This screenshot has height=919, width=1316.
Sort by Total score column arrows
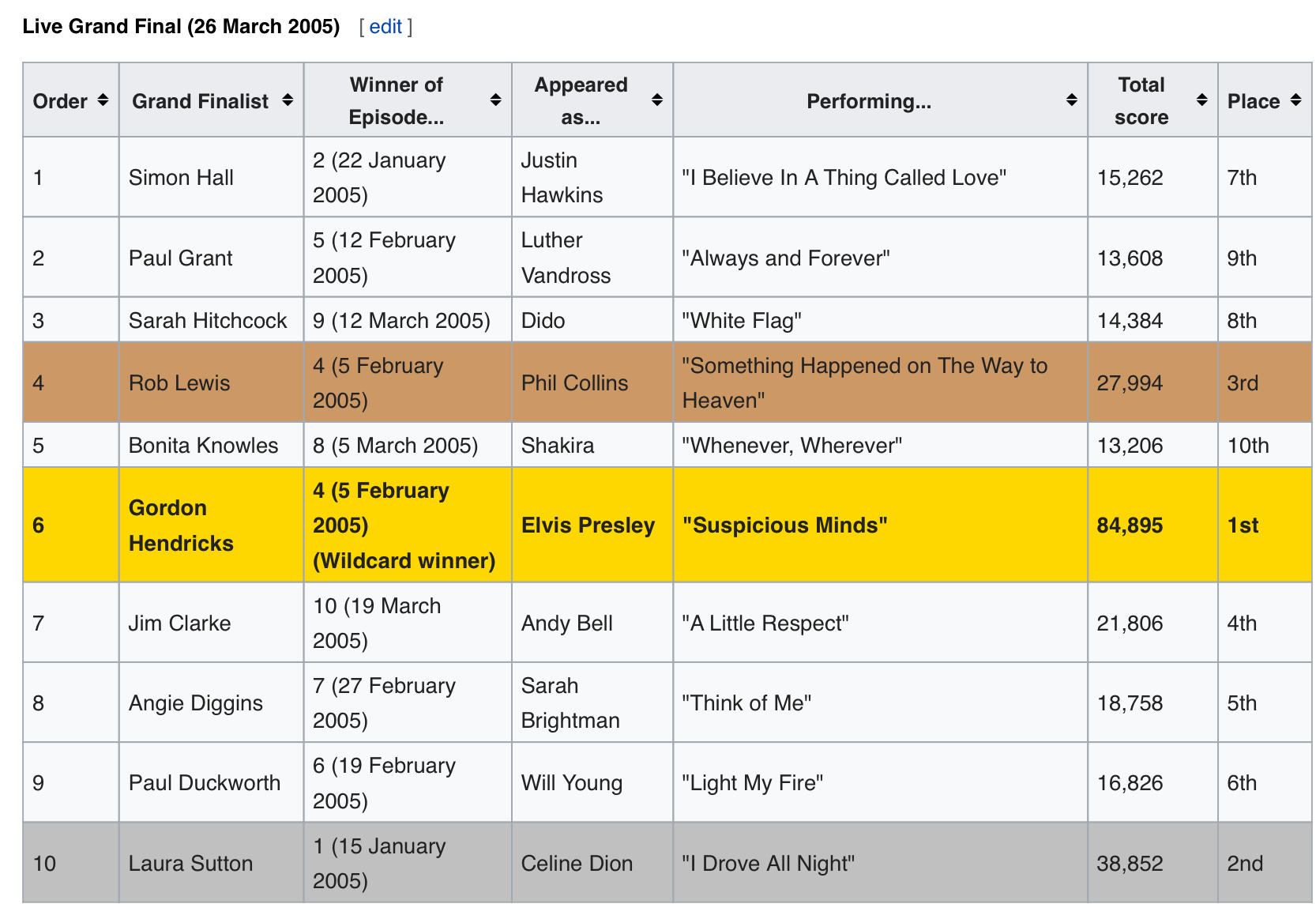[1201, 100]
